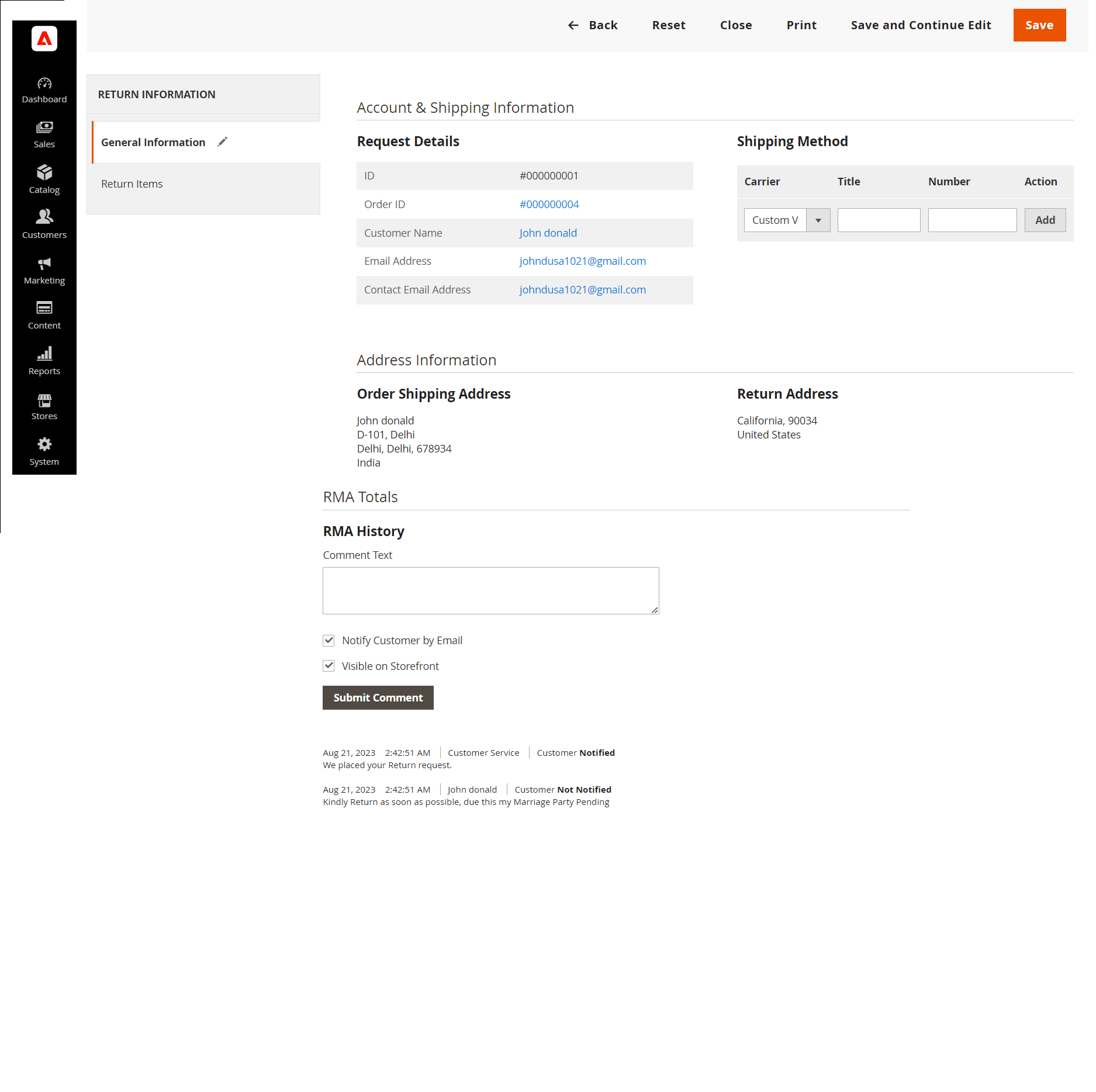Screen dimensions: 1096x1092
Task: Open customer link John donald
Action: (x=548, y=233)
